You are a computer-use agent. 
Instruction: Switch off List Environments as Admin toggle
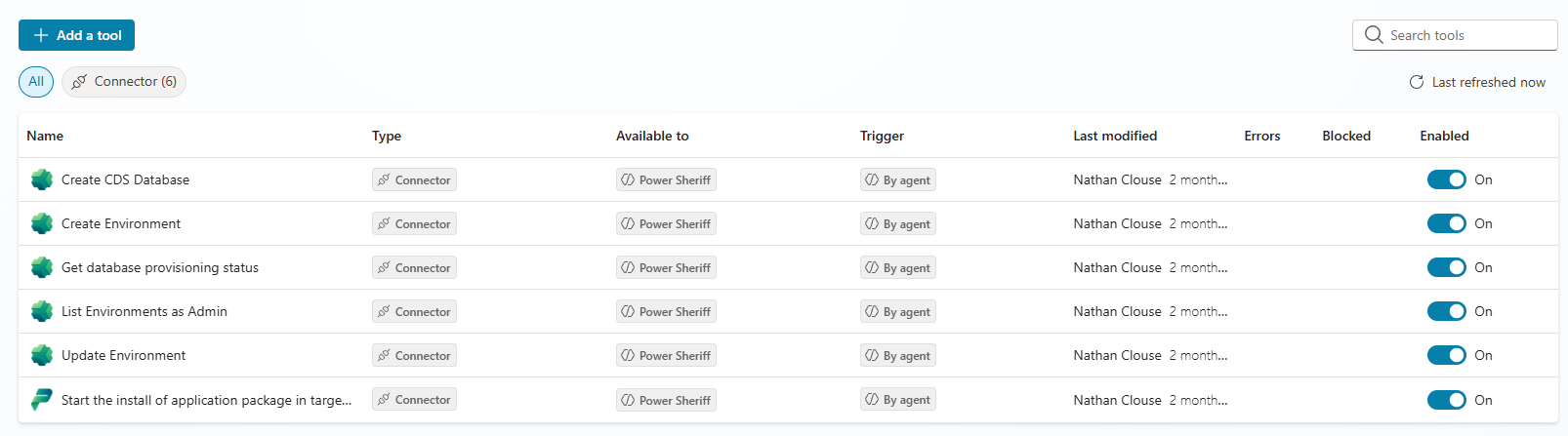[1446, 311]
